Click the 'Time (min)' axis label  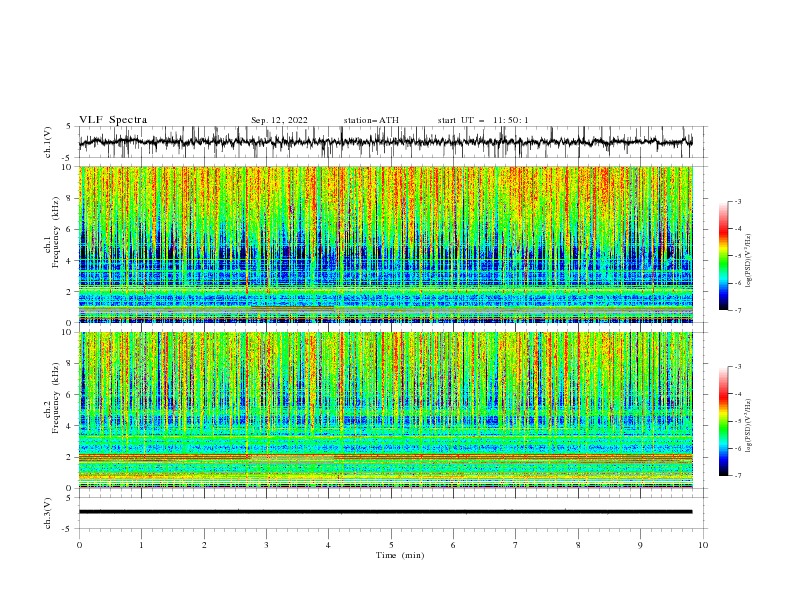point(400,555)
